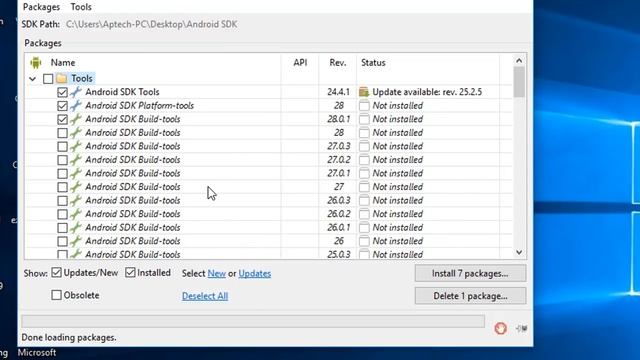
Task: Enable the Obsolete filter checkbox
Action: [56, 295]
